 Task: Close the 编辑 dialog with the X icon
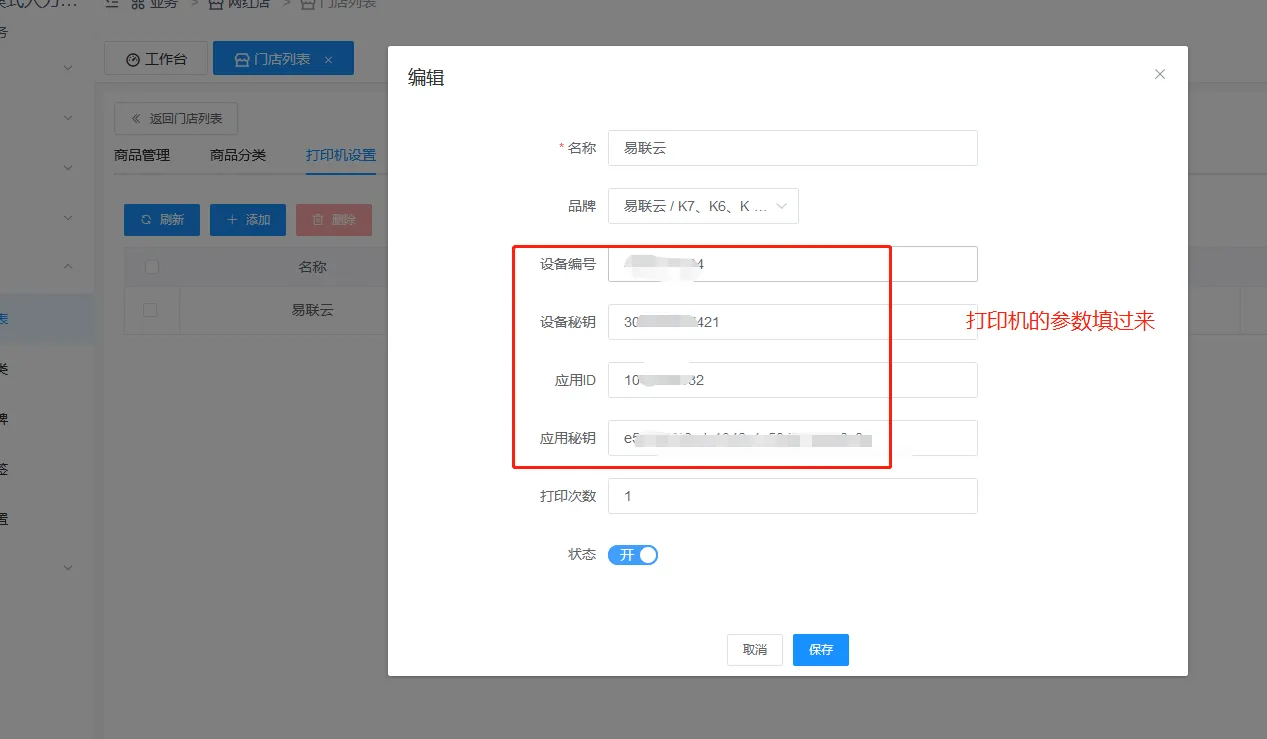tap(1160, 74)
